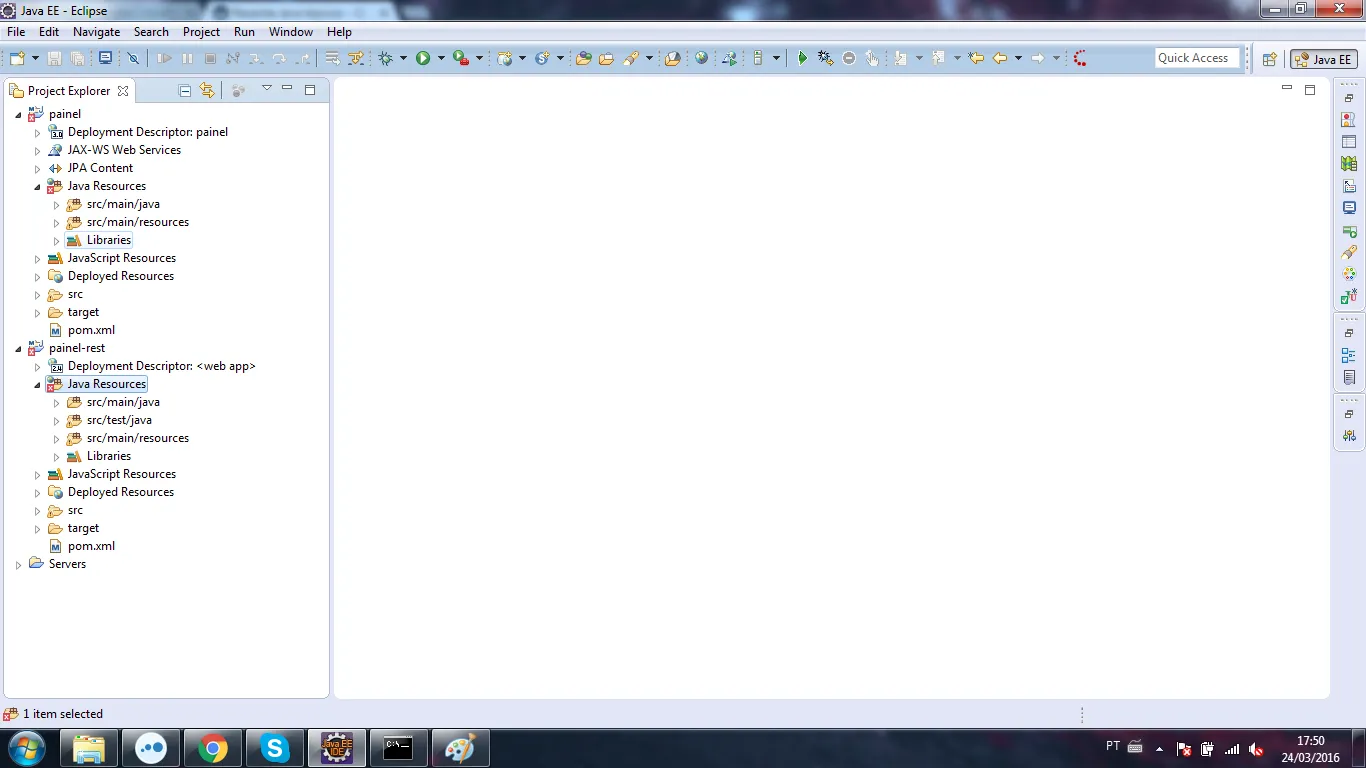Select src/test/java in painel-rest

(119, 420)
